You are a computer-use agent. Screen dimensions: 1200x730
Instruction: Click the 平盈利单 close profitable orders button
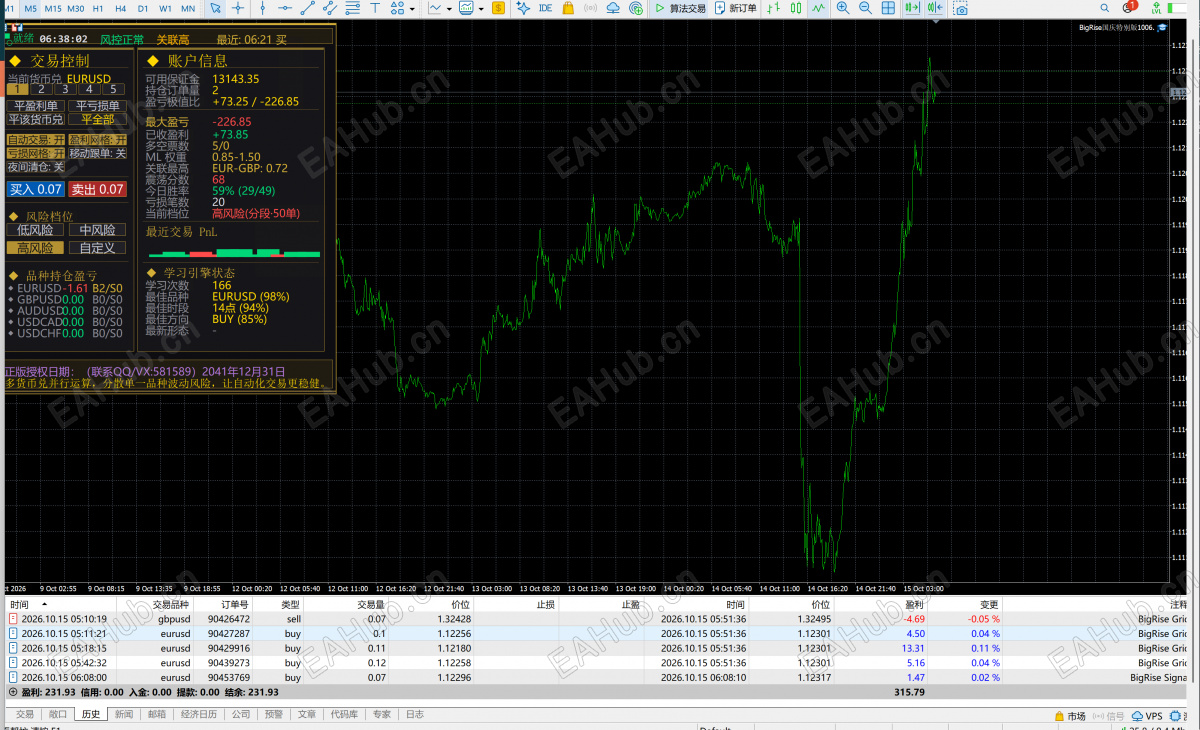[x=36, y=105]
